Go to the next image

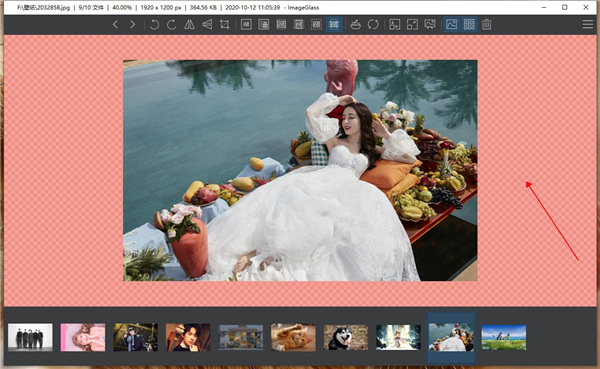click(132, 24)
